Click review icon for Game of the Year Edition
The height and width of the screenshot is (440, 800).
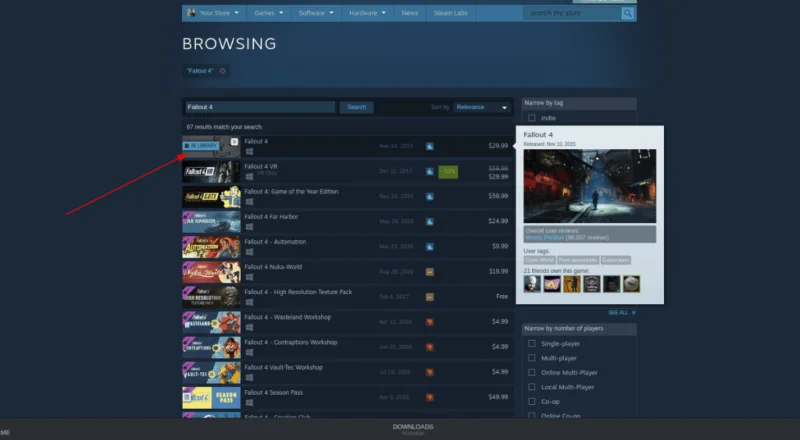430,197
